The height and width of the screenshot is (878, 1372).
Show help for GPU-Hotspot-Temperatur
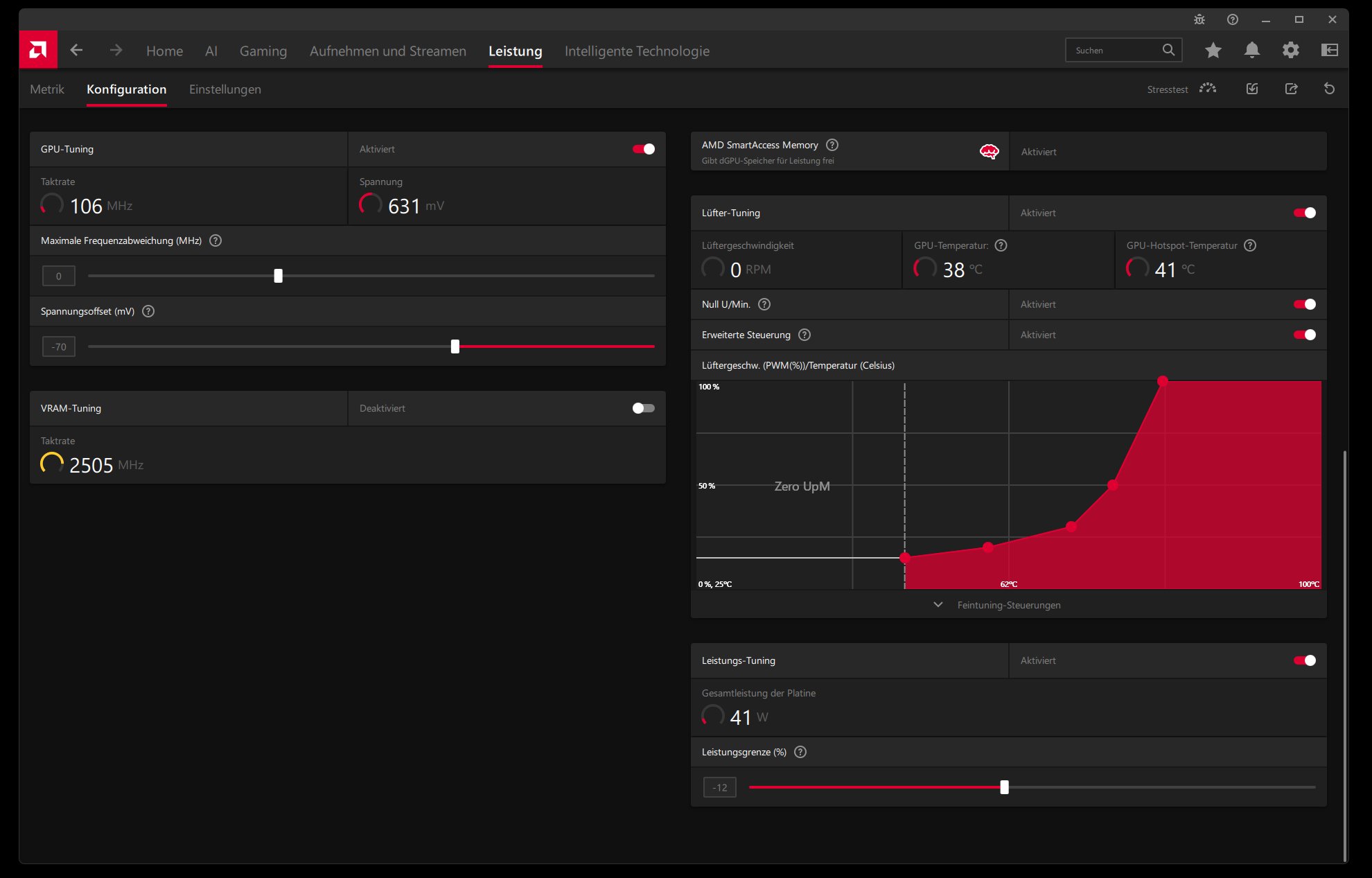tap(1250, 245)
